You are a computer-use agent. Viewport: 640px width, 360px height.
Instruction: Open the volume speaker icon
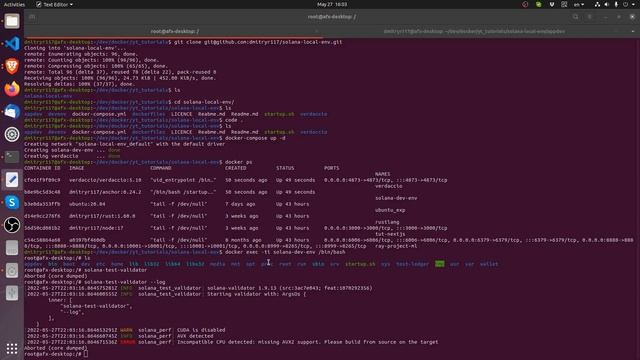click(x=607, y=4)
